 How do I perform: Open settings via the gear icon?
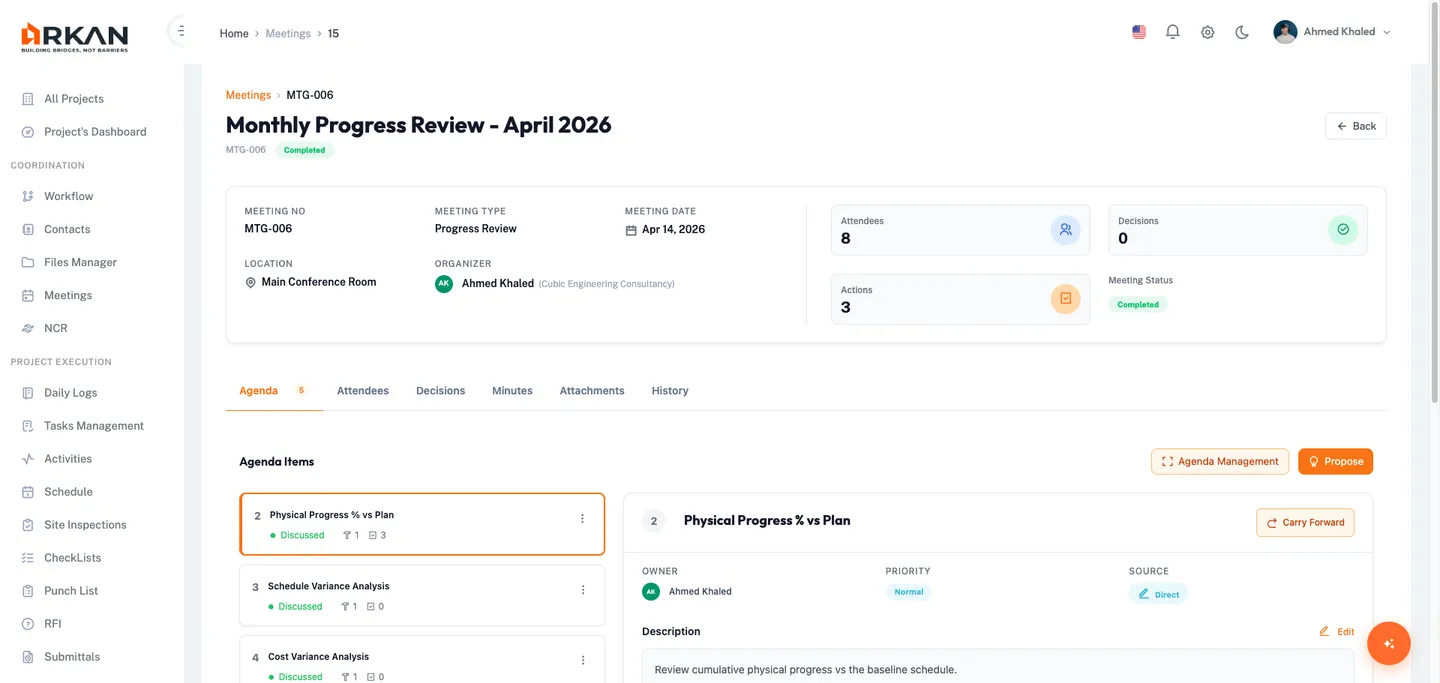click(x=1207, y=32)
